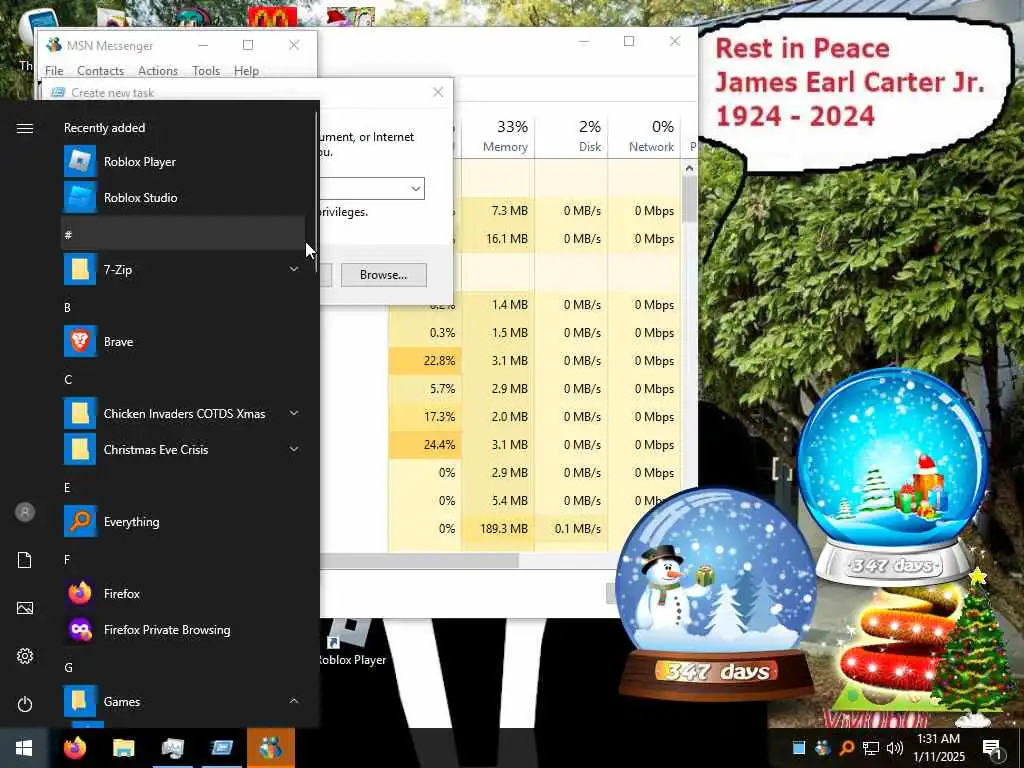1024x768 pixels.
Task: Open Firefox Private Browsing entry
Action: pyautogui.click(x=183, y=630)
